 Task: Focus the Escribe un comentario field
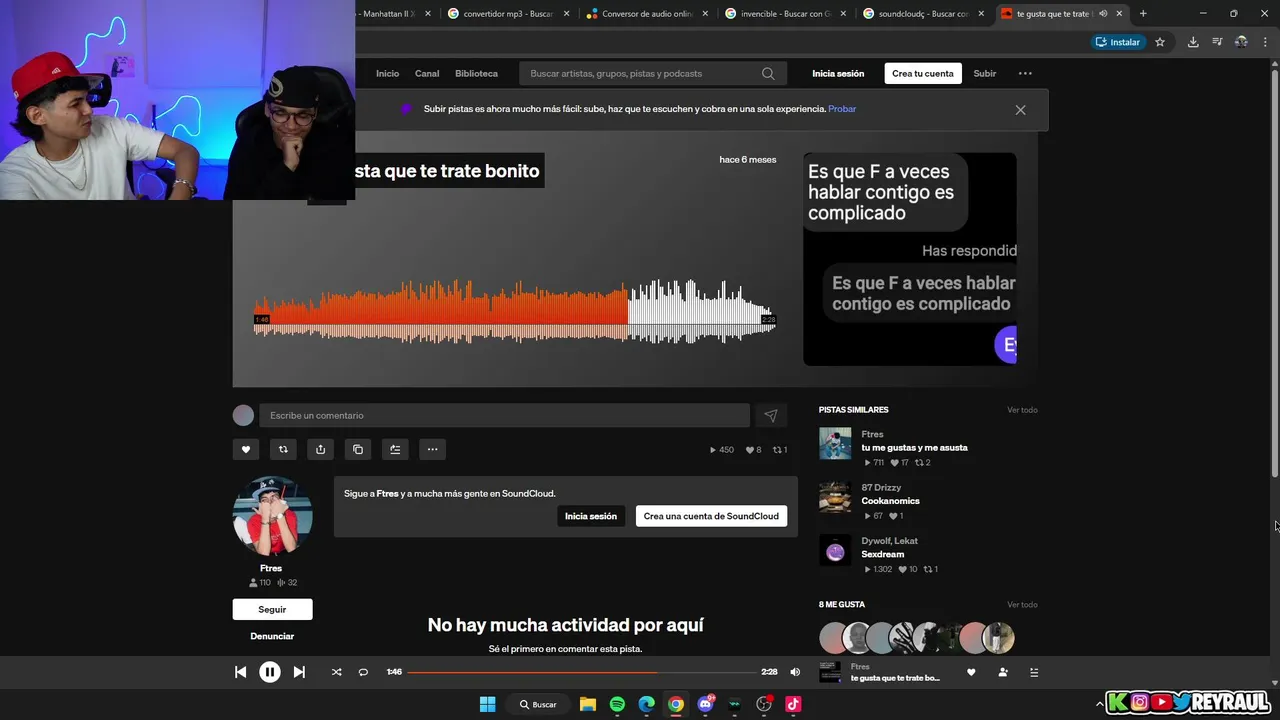pos(504,415)
